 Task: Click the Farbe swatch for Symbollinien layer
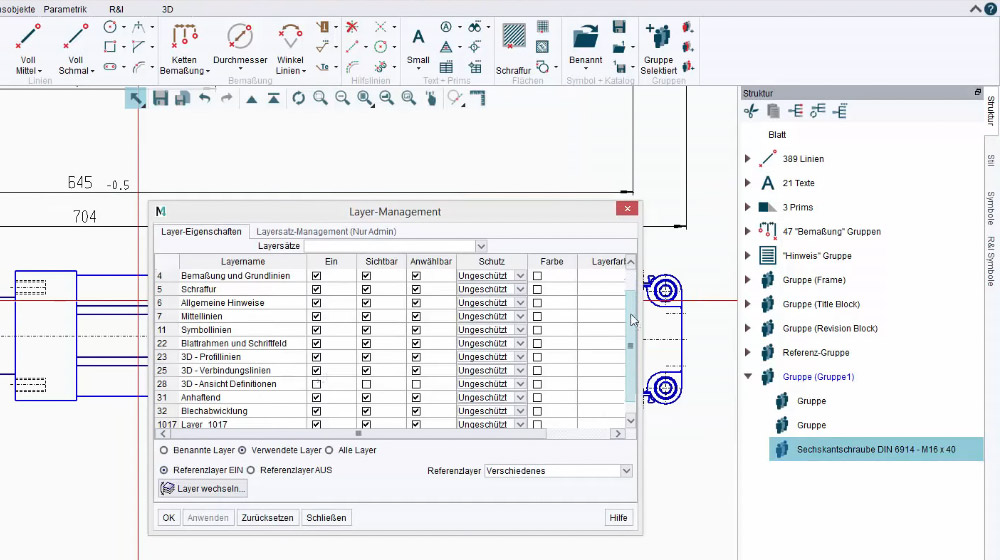538,330
